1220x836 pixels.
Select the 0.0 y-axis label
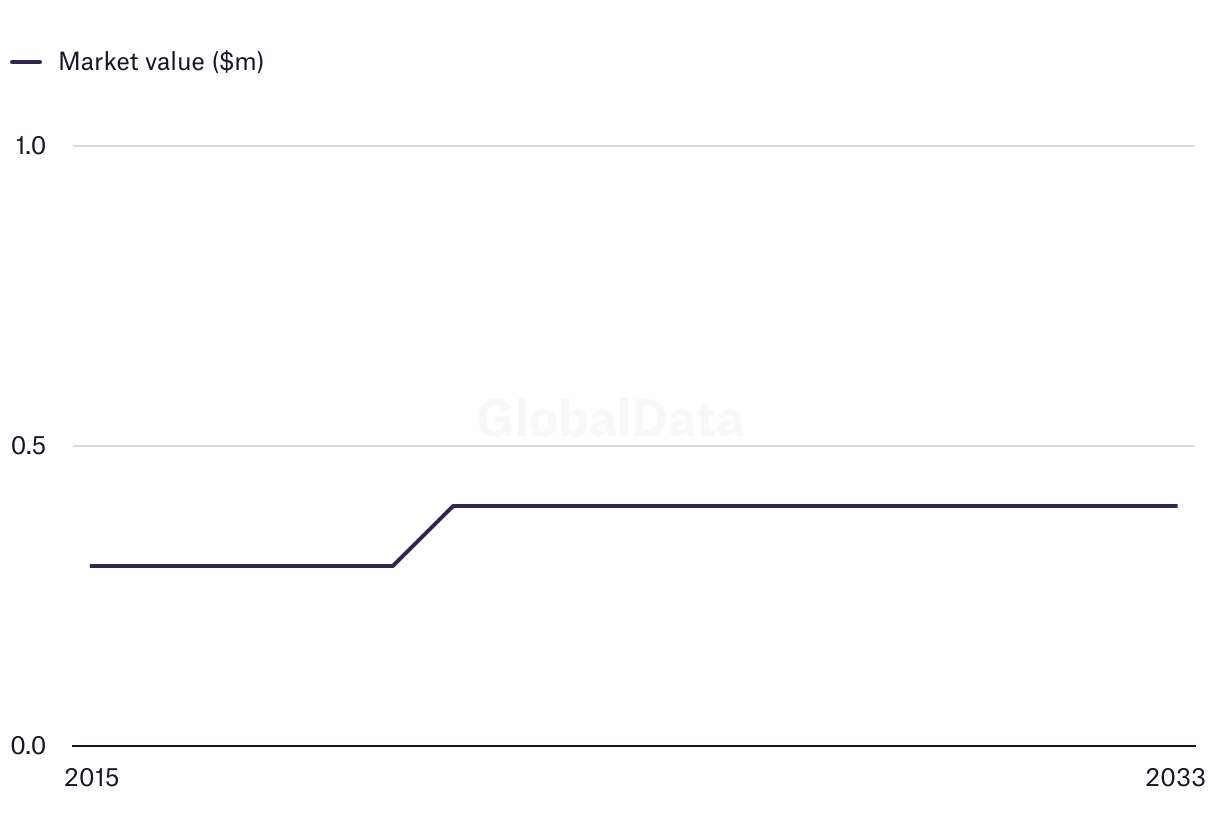click(x=29, y=746)
